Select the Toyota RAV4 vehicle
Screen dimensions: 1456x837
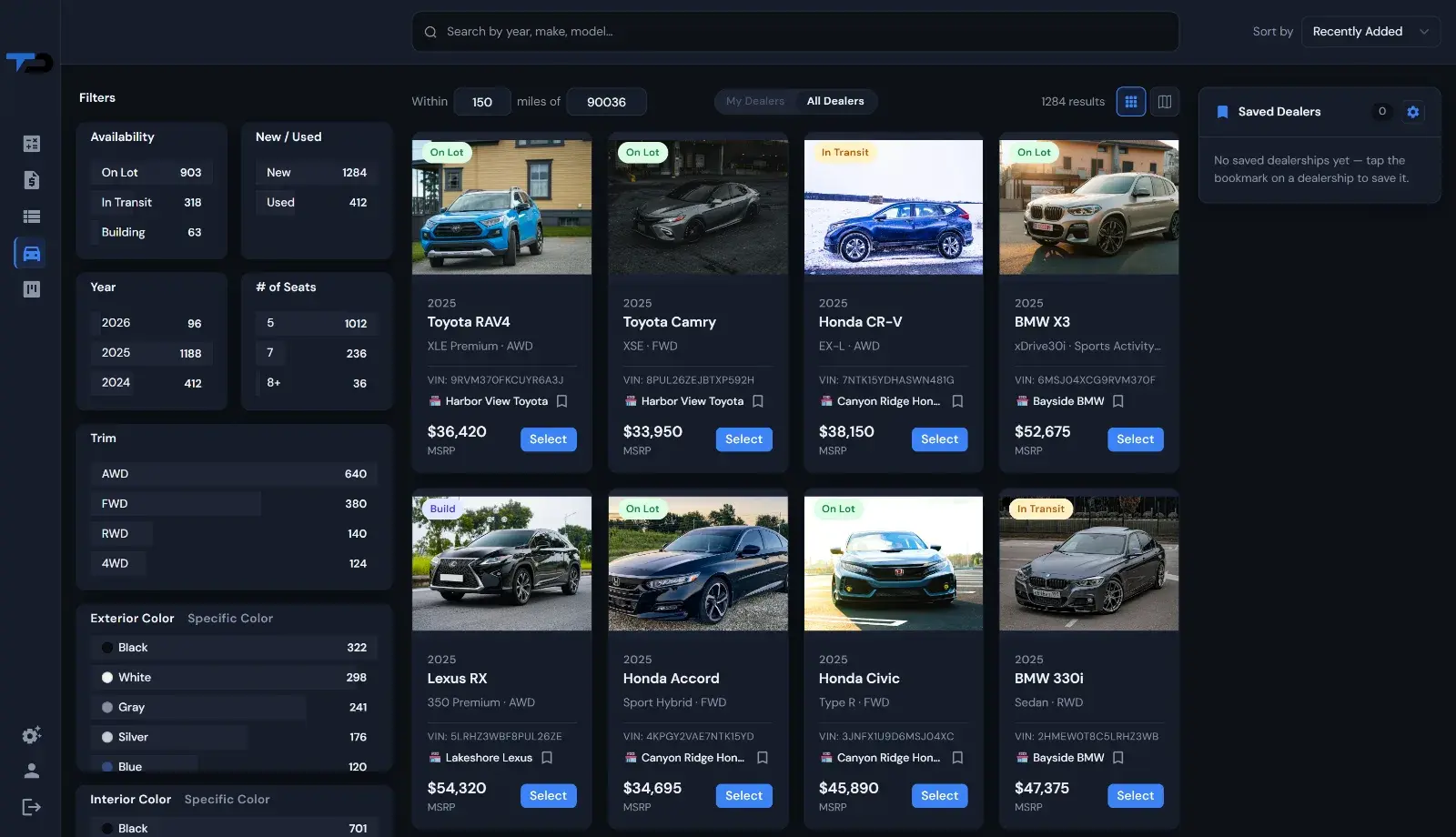[548, 439]
